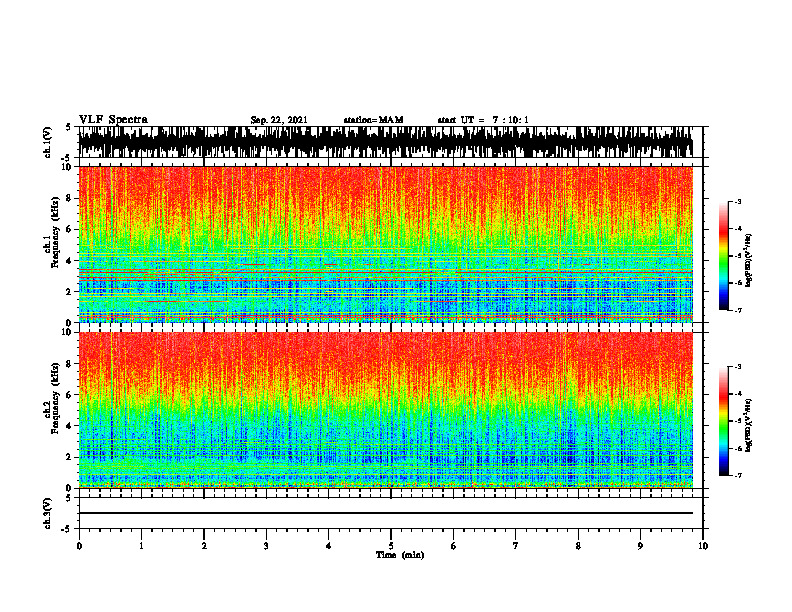Click the time axis tick label "9"
The height and width of the screenshot is (612, 792).
640,546
